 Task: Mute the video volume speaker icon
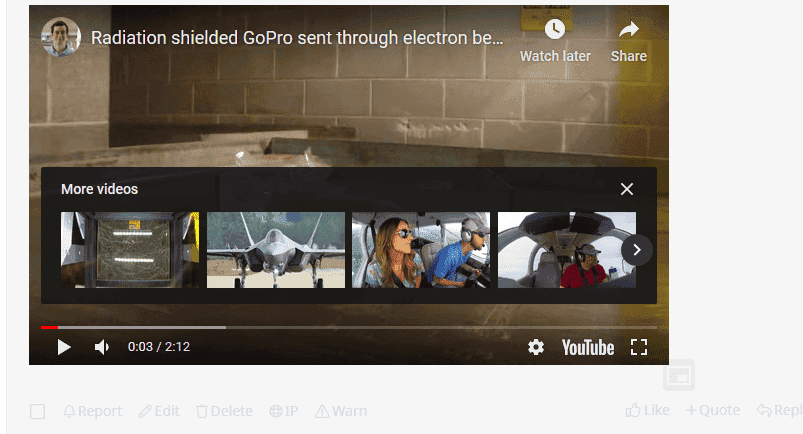click(x=102, y=347)
